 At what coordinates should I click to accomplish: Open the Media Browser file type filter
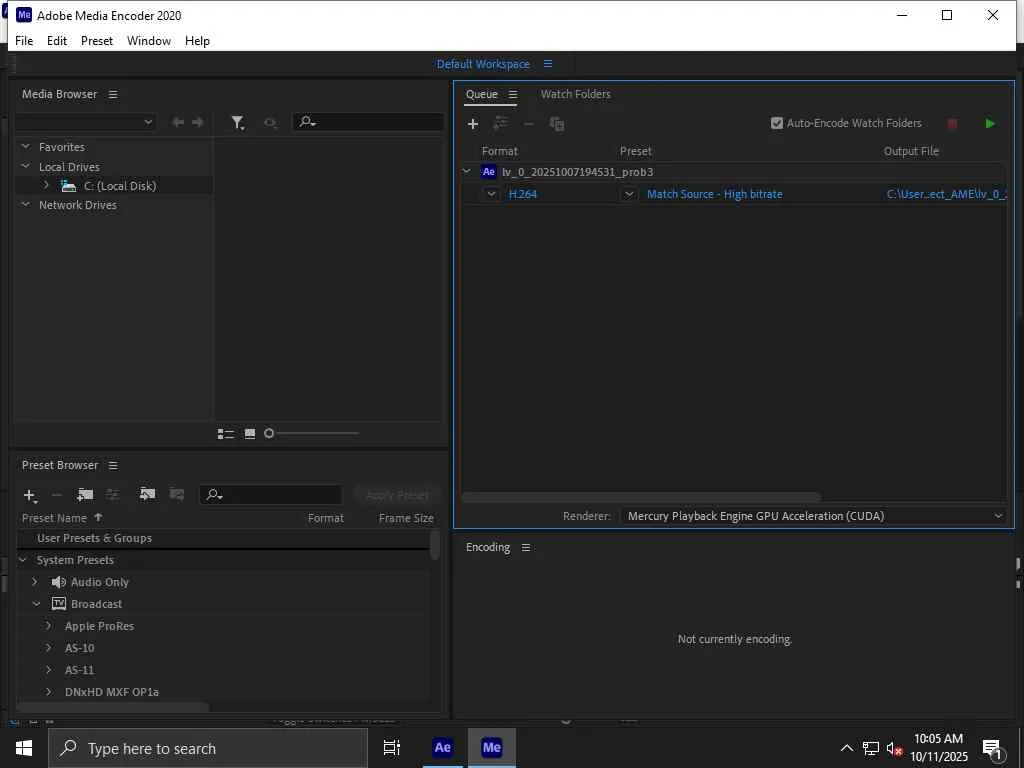click(238, 123)
